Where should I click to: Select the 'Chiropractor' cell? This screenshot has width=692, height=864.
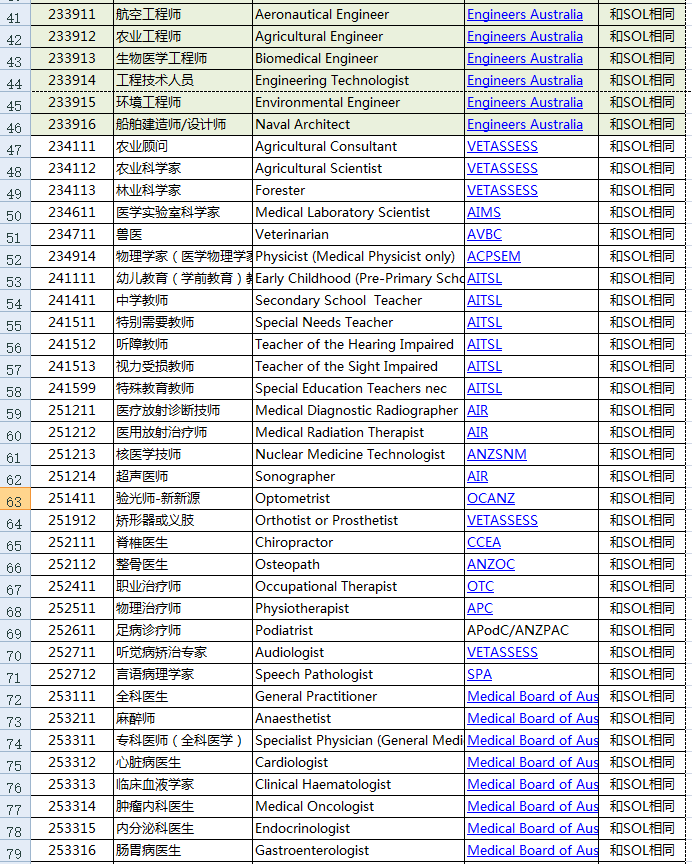tap(358, 543)
